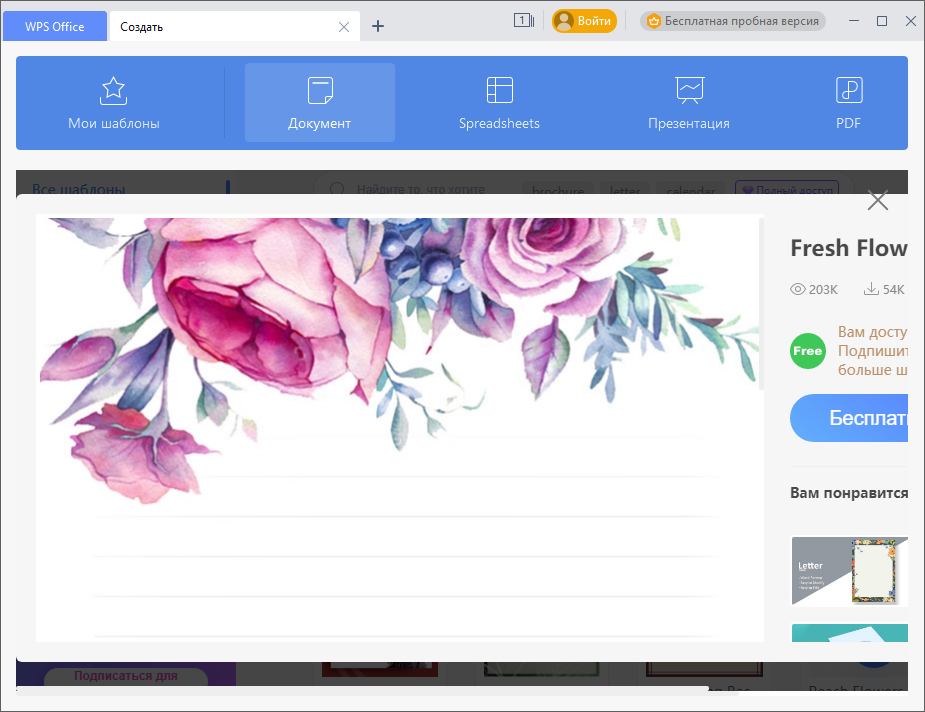Click the Вам понравится heading
Image resolution: width=925 pixels, height=712 pixels.
pyautogui.click(x=849, y=493)
